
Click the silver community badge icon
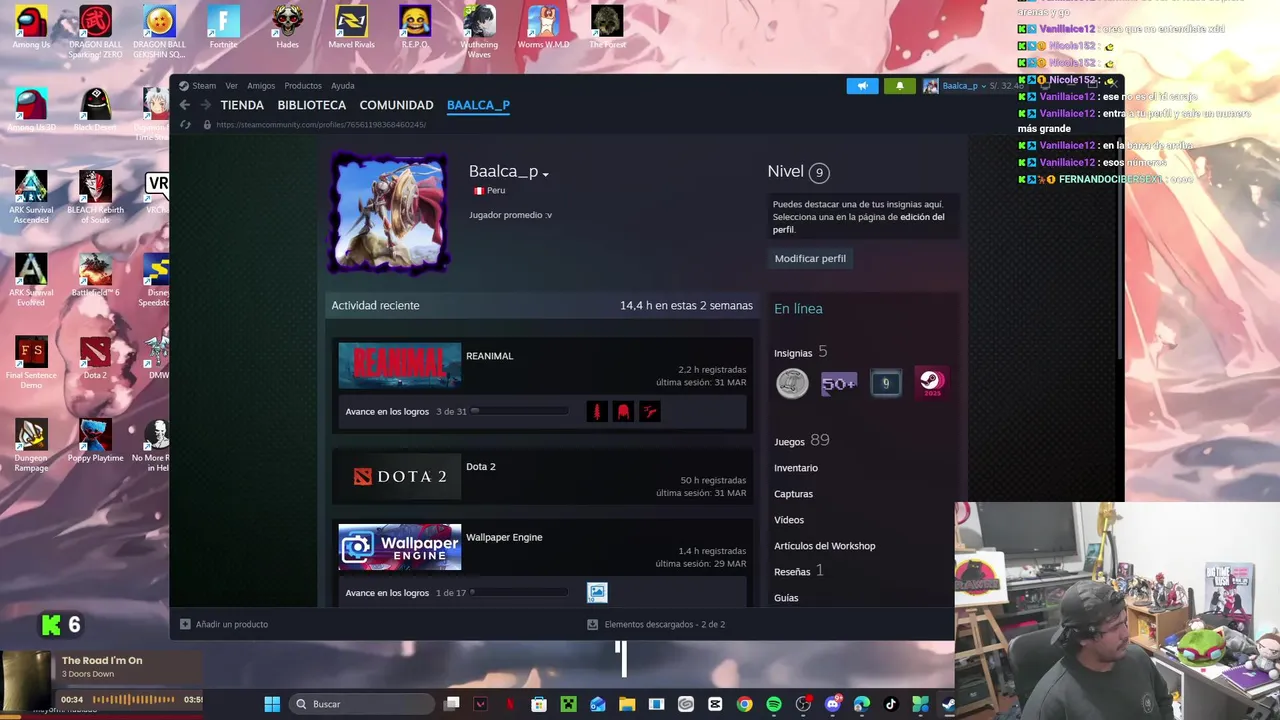click(x=792, y=383)
